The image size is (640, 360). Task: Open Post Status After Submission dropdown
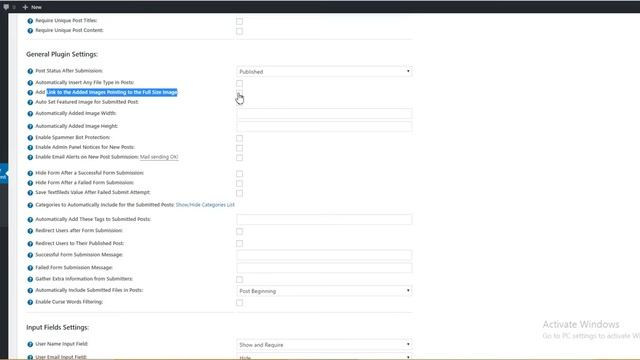pos(324,71)
